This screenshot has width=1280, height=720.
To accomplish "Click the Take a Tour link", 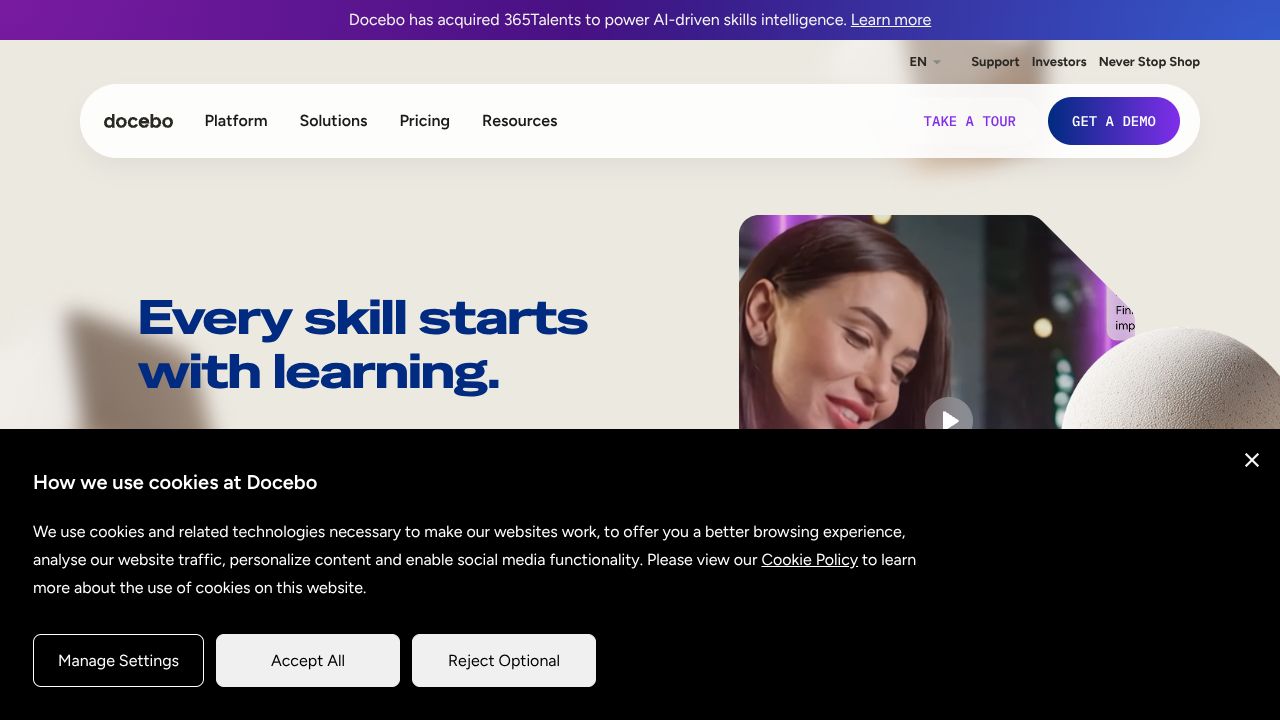I will (x=969, y=121).
